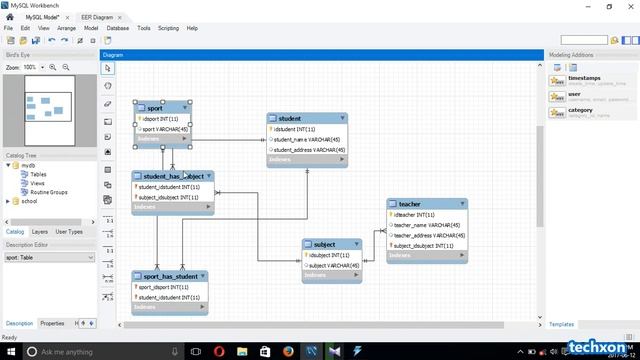The height and width of the screenshot is (360, 640).
Task: Choose 1:n identifying relationship tool
Action: point(108,264)
